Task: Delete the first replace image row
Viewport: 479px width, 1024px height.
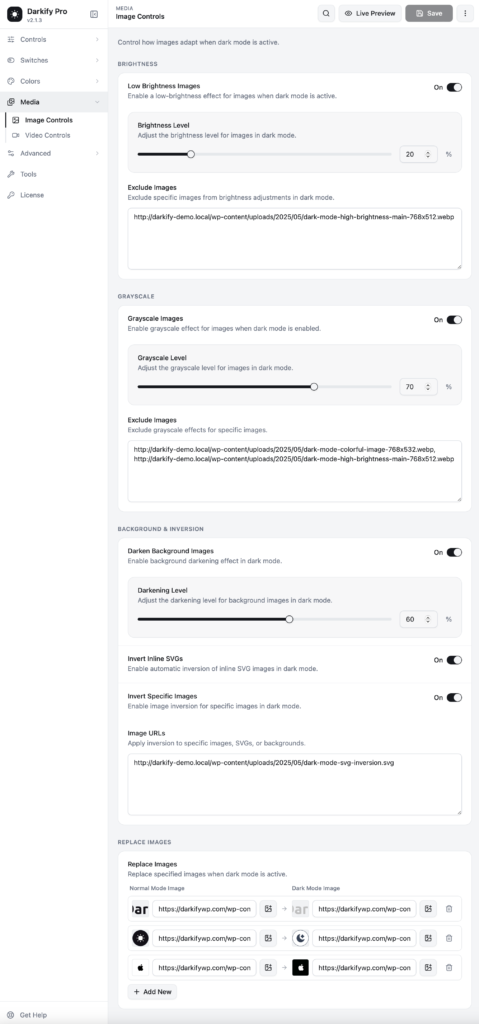Action: click(449, 908)
